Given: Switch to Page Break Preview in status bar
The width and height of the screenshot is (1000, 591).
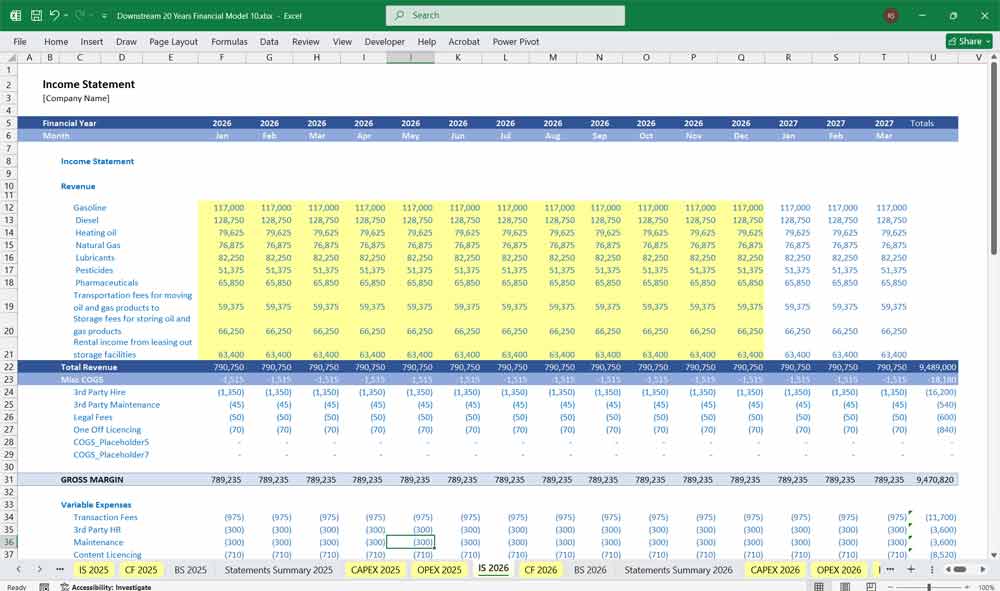Looking at the screenshot, I should (x=871, y=587).
